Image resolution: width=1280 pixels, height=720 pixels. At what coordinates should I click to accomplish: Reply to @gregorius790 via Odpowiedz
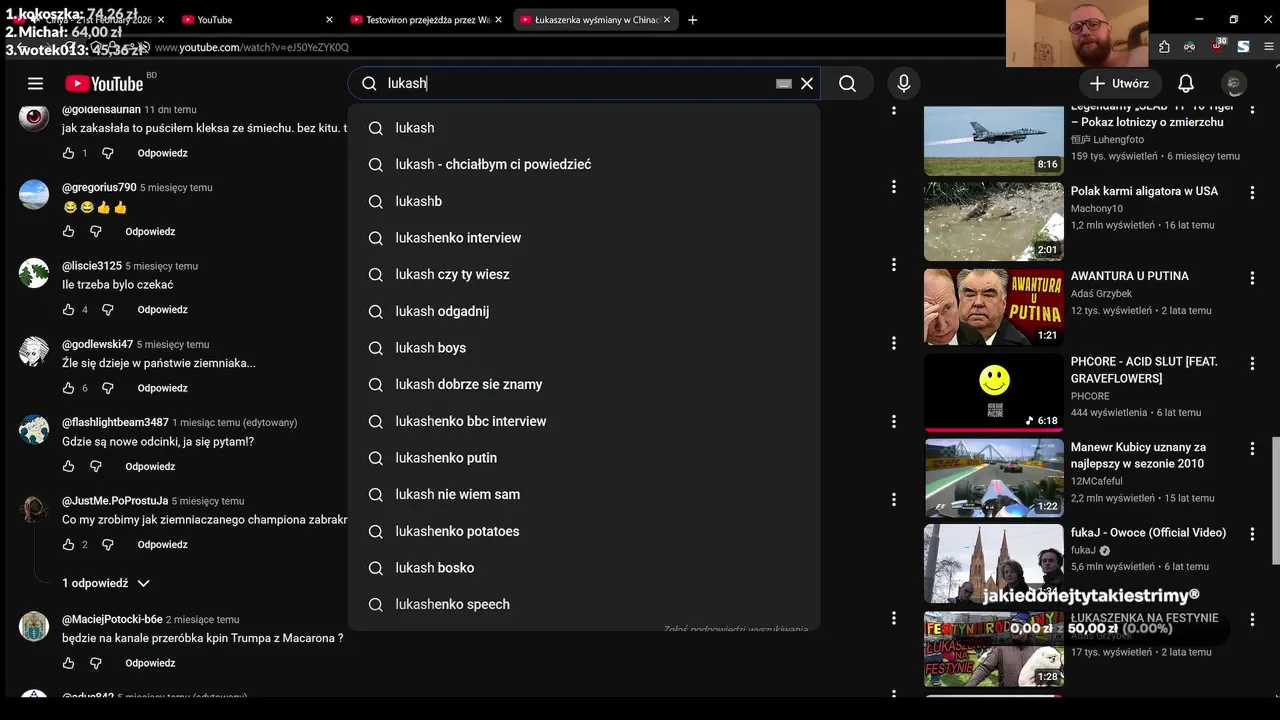tap(150, 231)
